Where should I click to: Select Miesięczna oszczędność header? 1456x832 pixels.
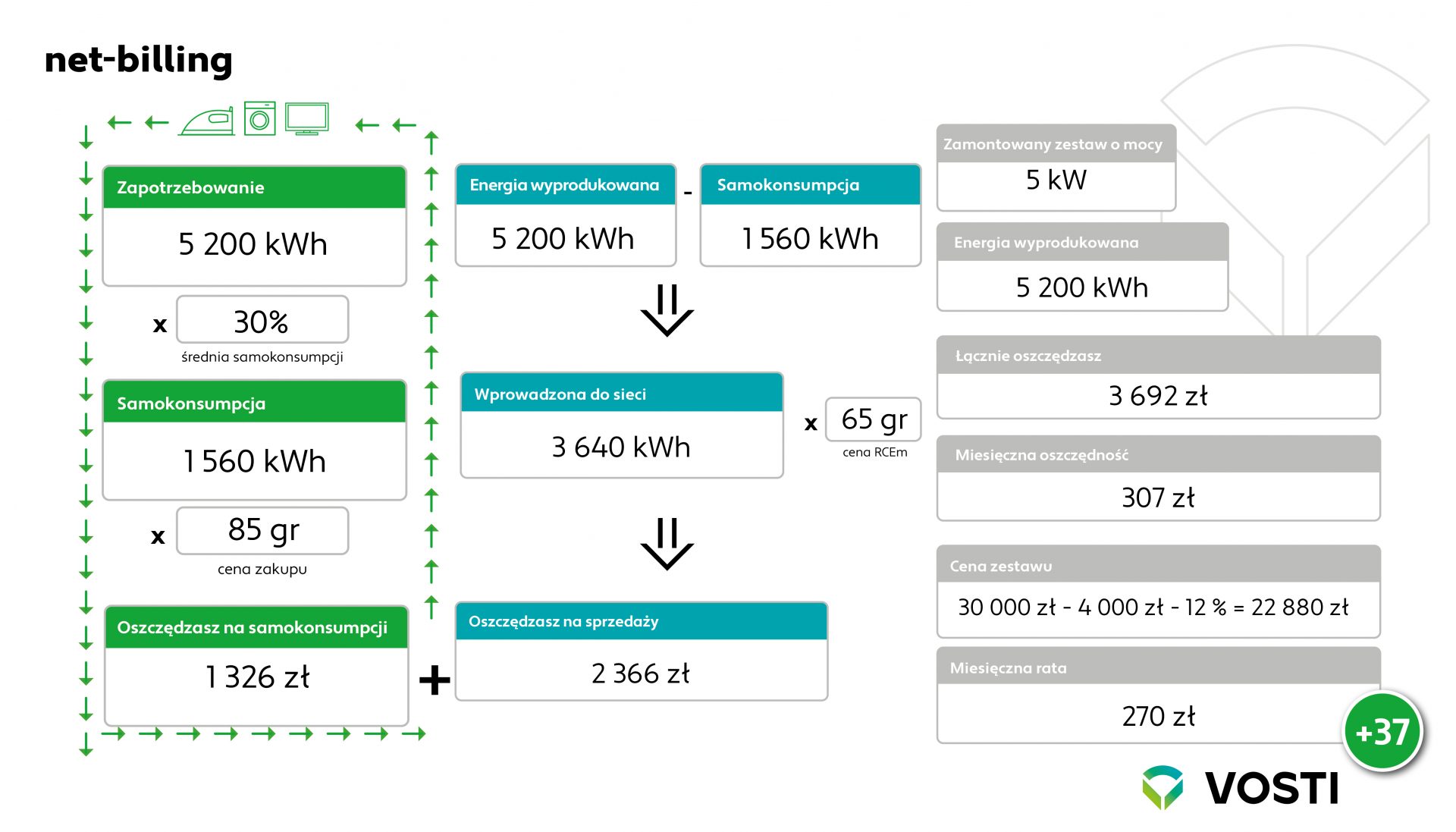click(1159, 454)
